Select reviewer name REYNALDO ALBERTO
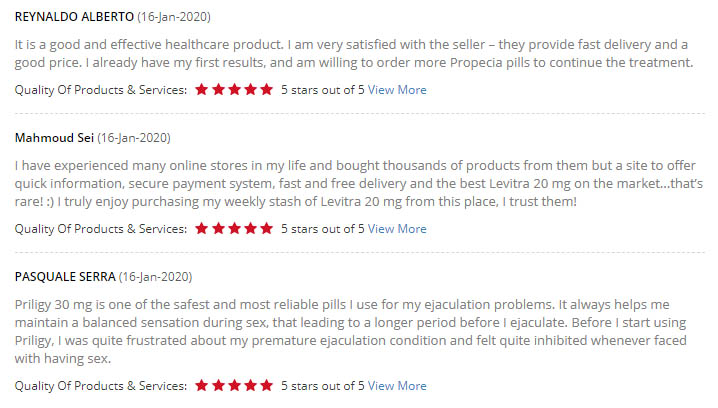The width and height of the screenshot is (718, 408). click(74, 17)
